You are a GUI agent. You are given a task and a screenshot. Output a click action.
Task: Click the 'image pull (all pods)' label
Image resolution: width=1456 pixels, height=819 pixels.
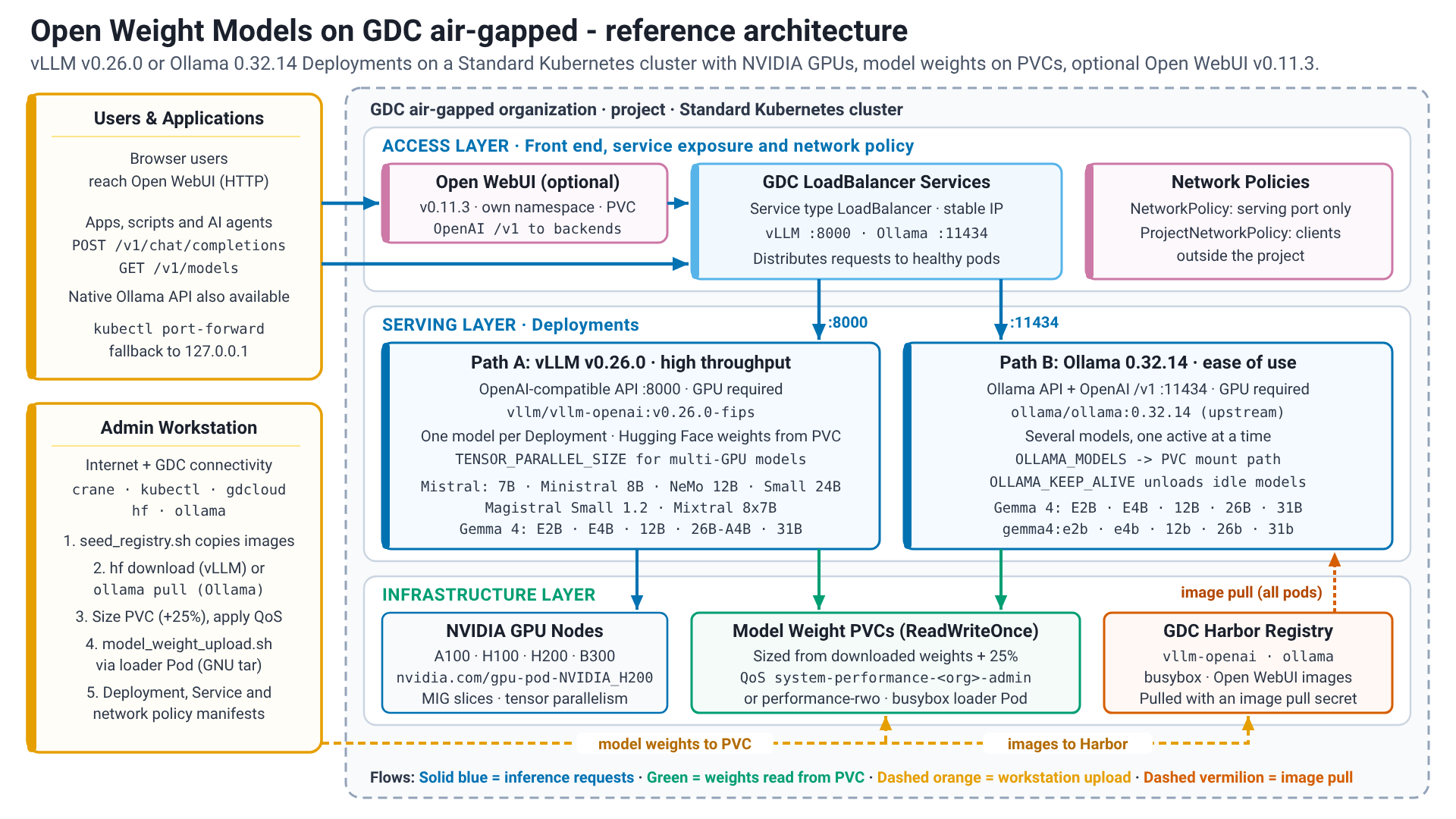(1251, 592)
